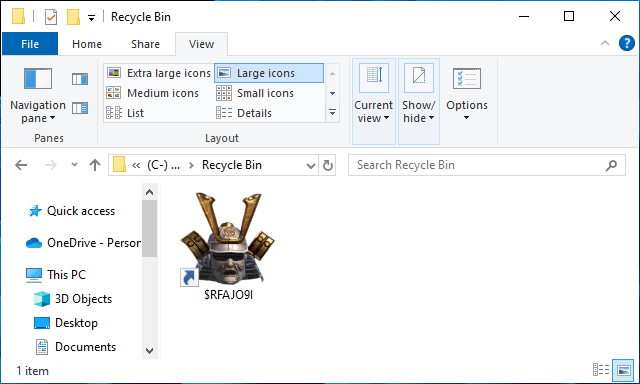The width and height of the screenshot is (640, 384).
Task: Click navigation pane scroll-up arrow
Action: [149, 192]
